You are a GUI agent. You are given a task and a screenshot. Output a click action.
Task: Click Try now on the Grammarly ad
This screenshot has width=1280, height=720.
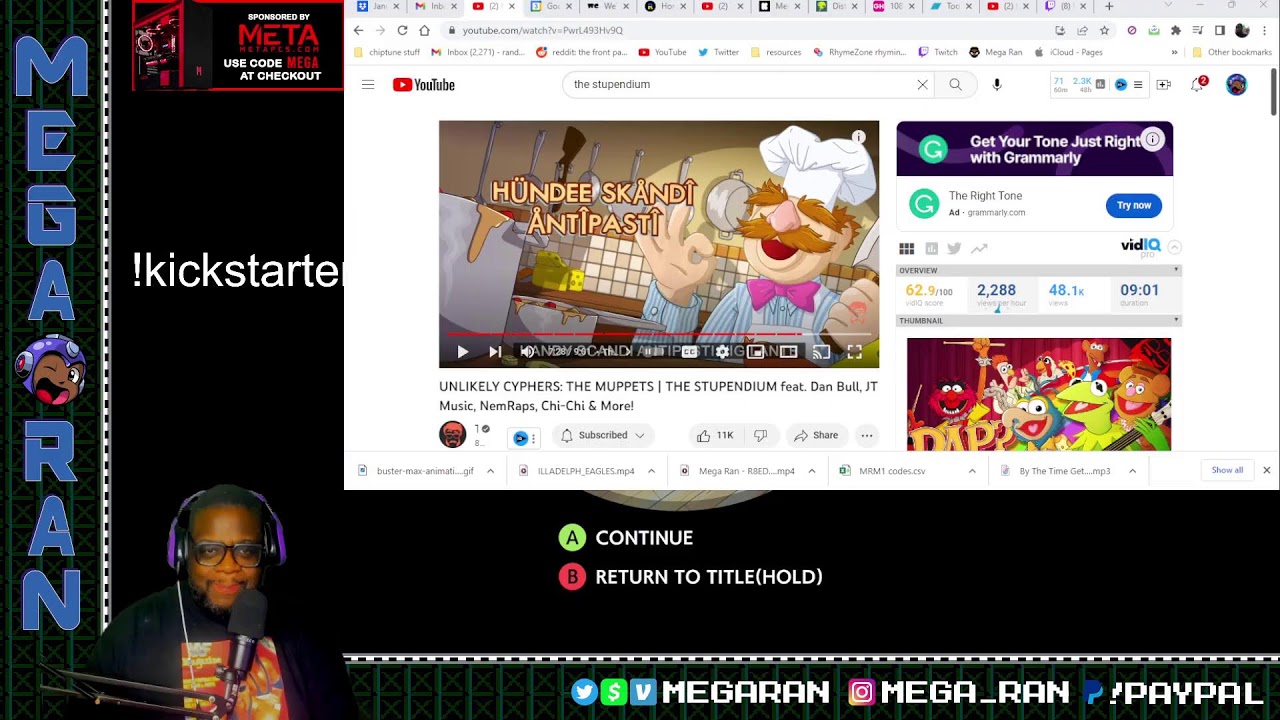pos(1134,205)
